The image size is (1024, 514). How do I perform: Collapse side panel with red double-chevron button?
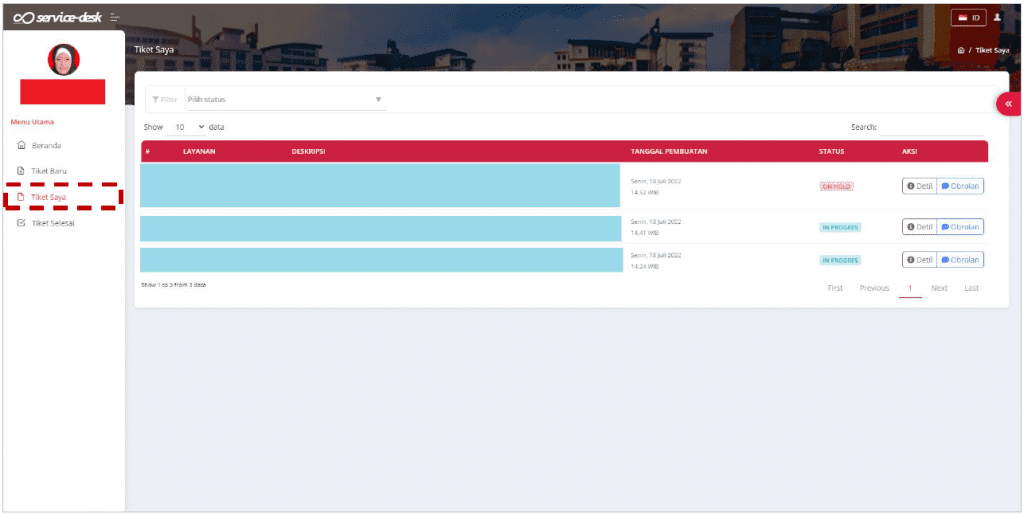tap(1008, 104)
